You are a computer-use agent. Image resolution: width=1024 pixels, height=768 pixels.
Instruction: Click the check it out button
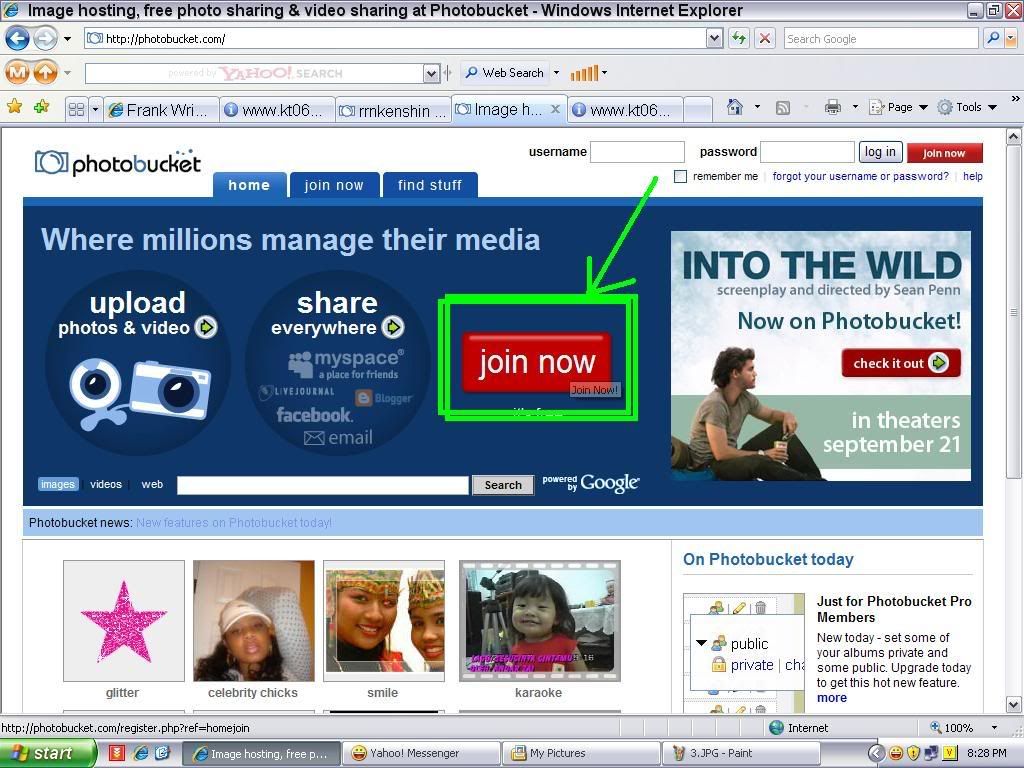(901, 363)
